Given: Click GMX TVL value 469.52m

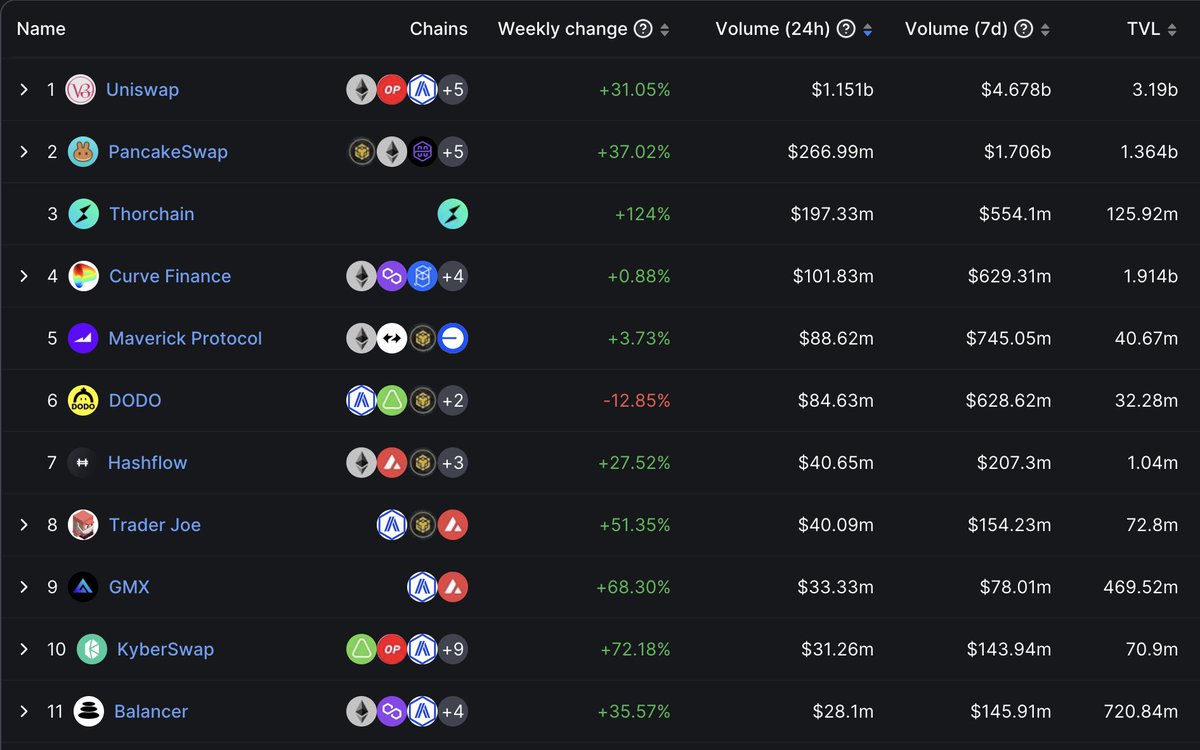Looking at the screenshot, I should (x=1139, y=587).
